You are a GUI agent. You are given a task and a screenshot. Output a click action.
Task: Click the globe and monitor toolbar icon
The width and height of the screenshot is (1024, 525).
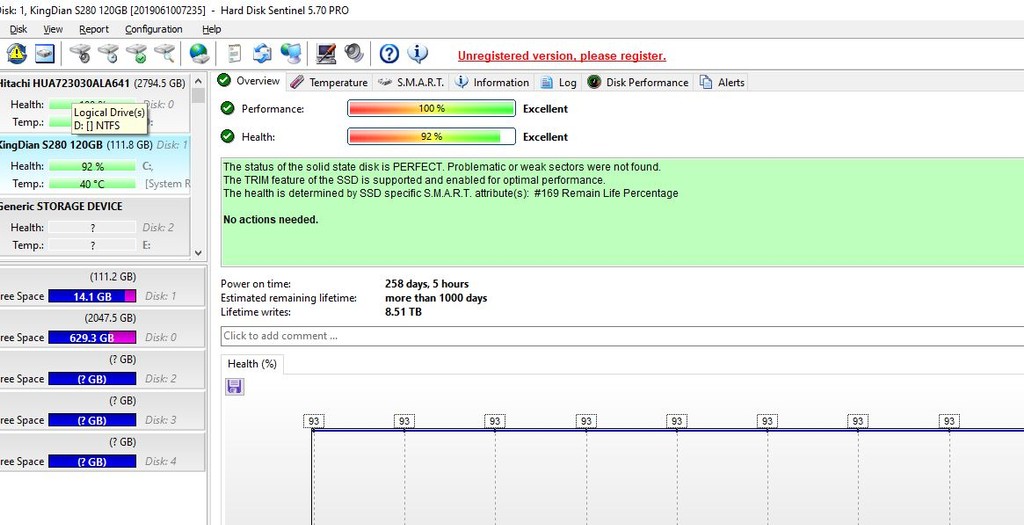pyautogui.click(x=291, y=53)
